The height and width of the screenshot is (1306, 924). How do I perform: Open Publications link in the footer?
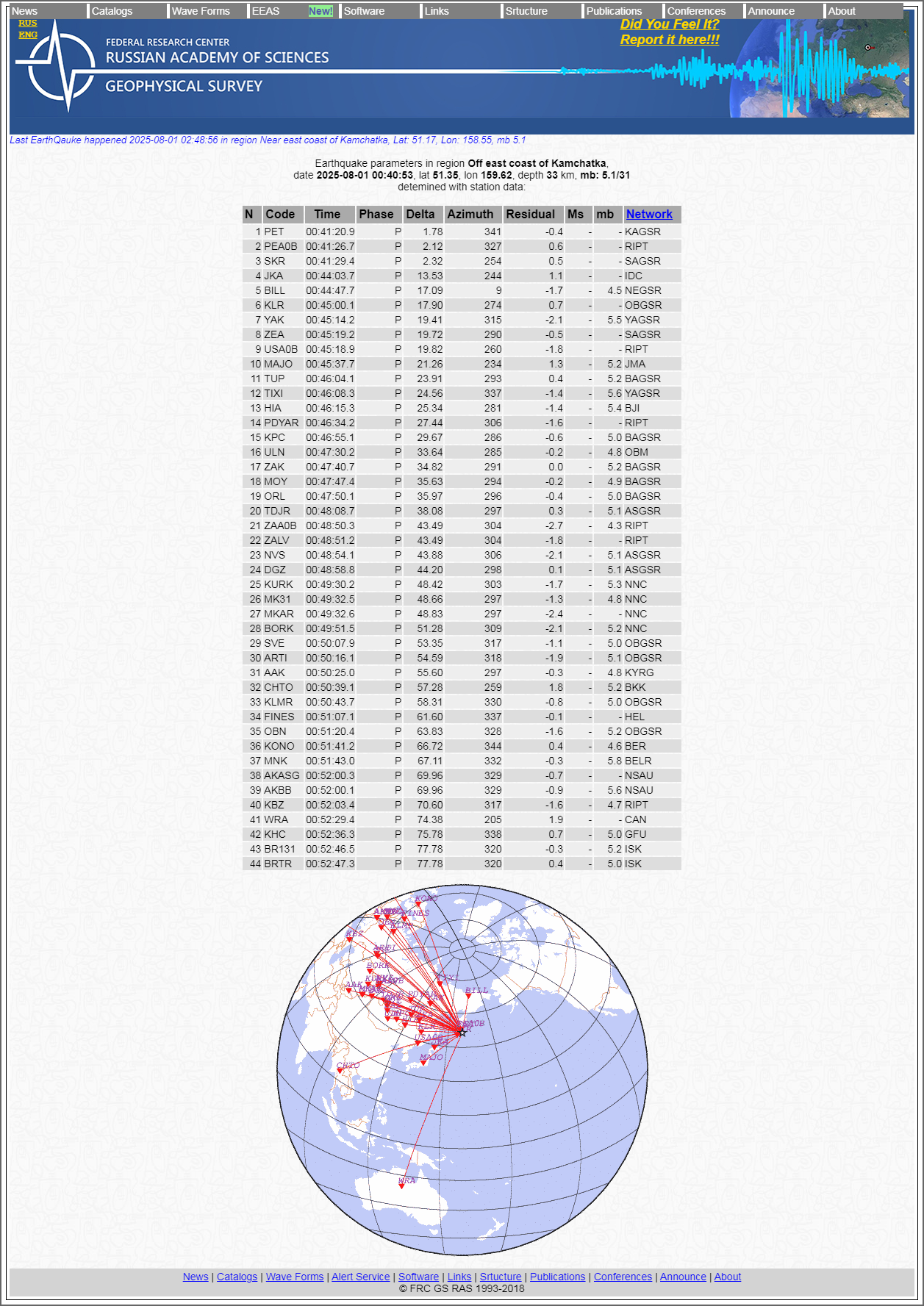point(558,1277)
